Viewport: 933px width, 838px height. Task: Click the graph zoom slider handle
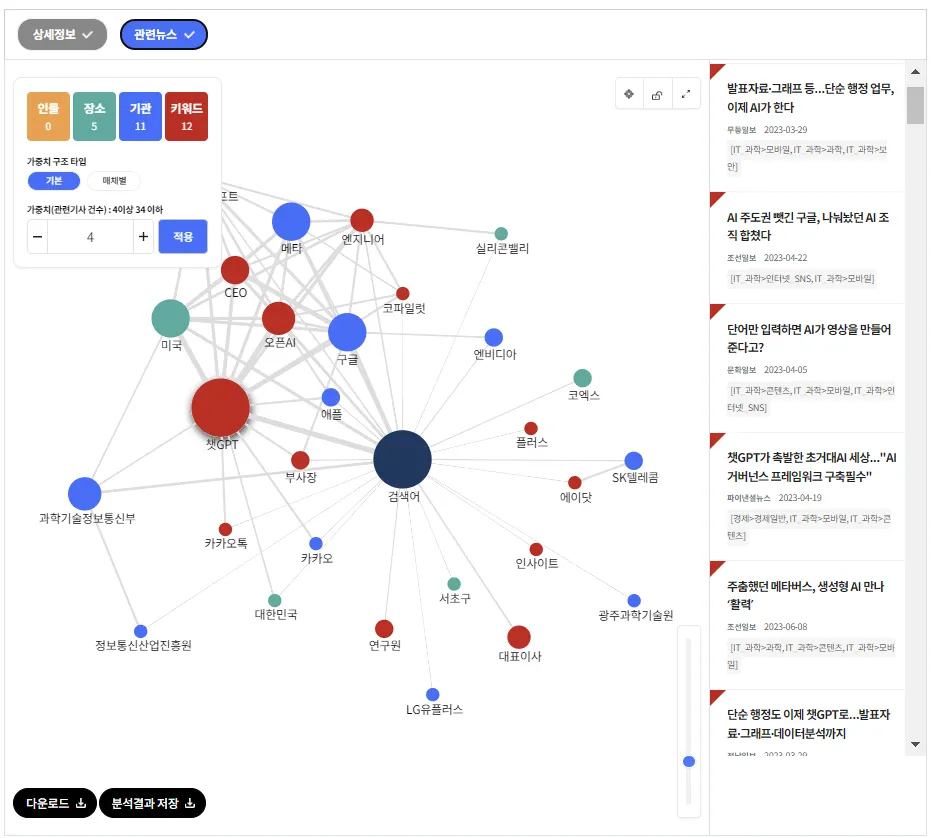coord(689,761)
